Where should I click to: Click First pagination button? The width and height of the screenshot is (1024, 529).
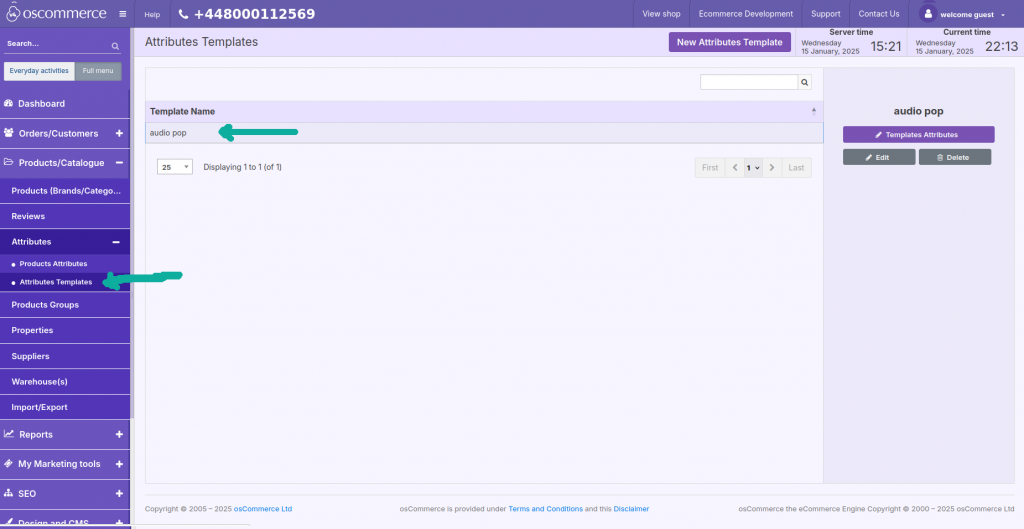(x=710, y=168)
